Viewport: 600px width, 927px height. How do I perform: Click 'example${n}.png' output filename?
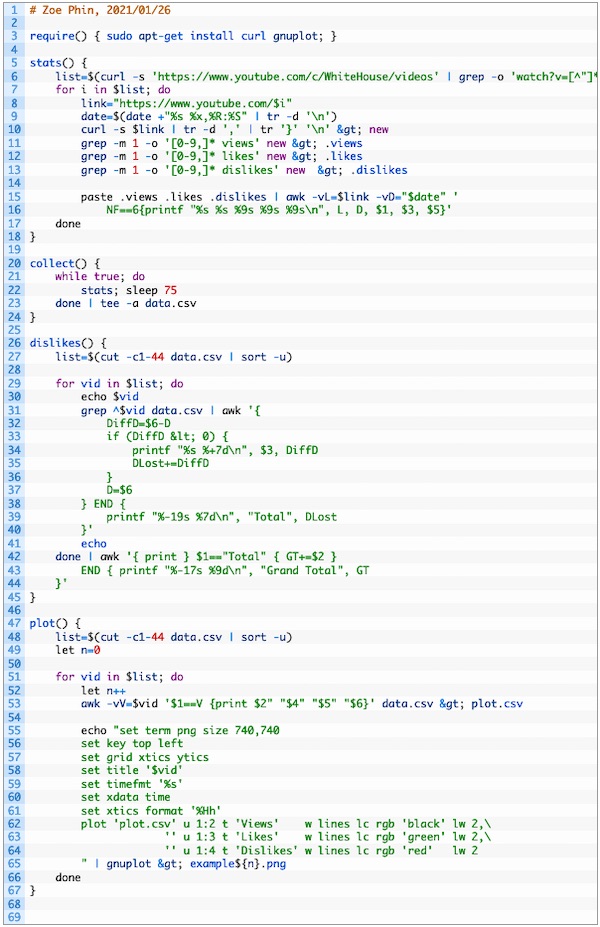coord(238,864)
